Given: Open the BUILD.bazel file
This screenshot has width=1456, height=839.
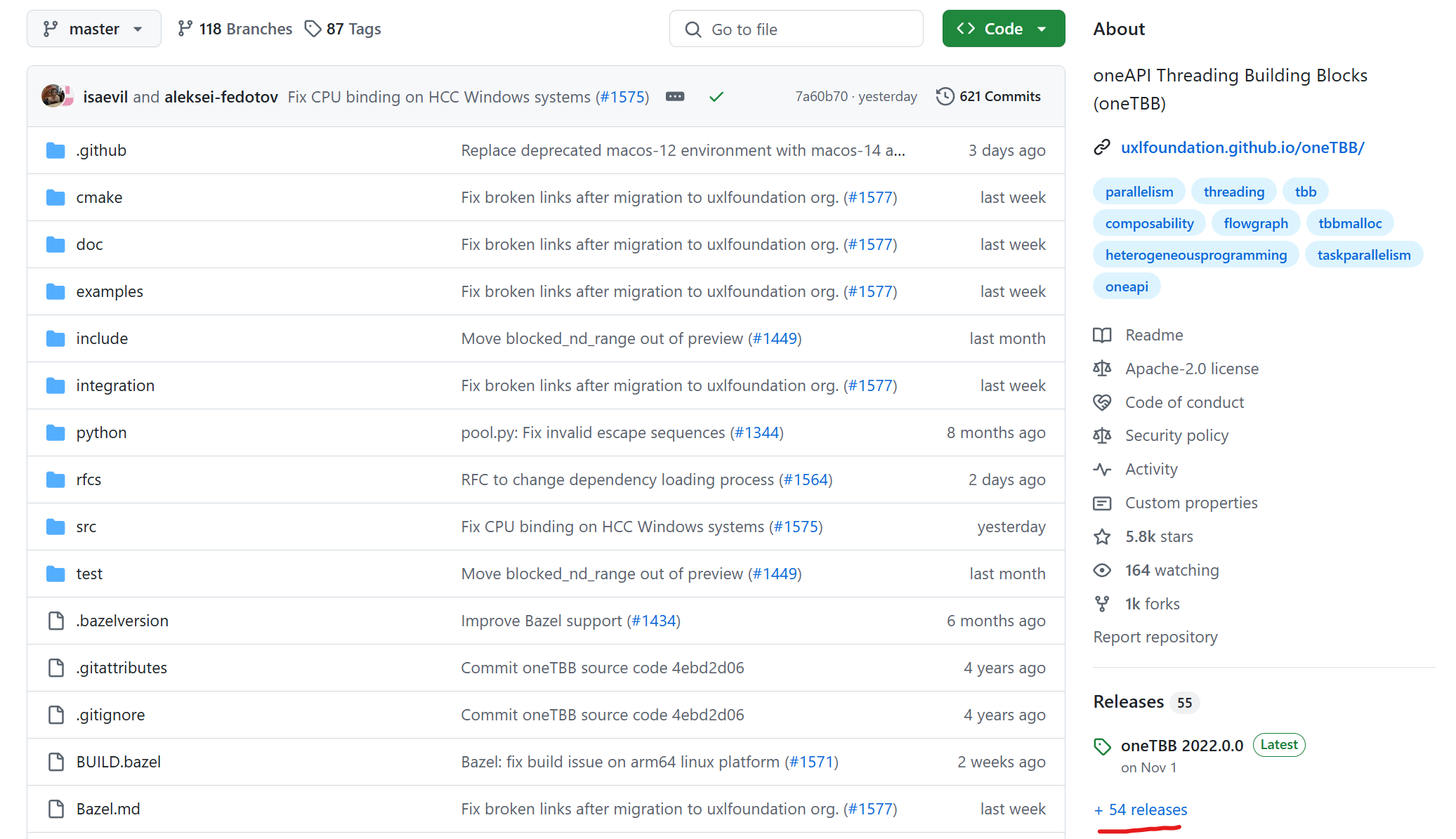Looking at the screenshot, I should point(118,762).
